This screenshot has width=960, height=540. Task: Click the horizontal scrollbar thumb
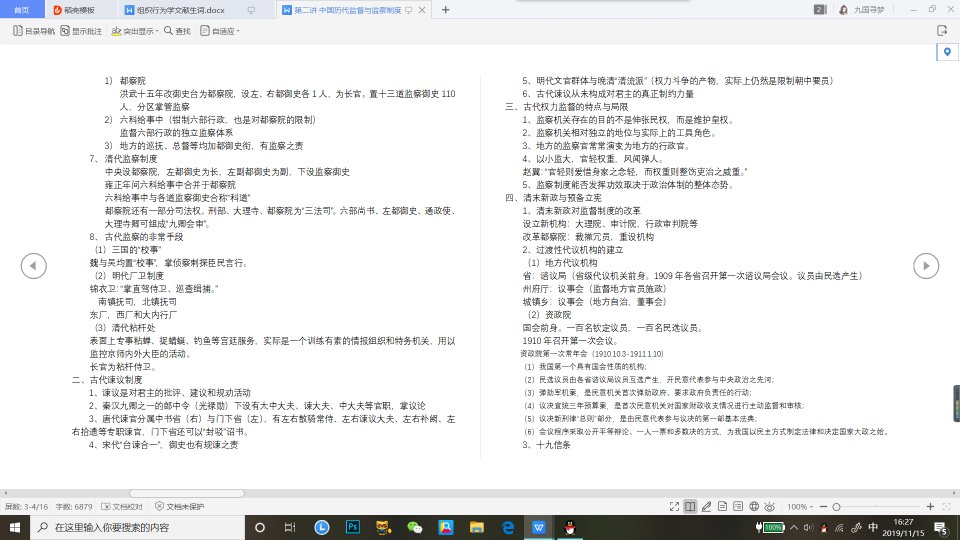click(187, 493)
